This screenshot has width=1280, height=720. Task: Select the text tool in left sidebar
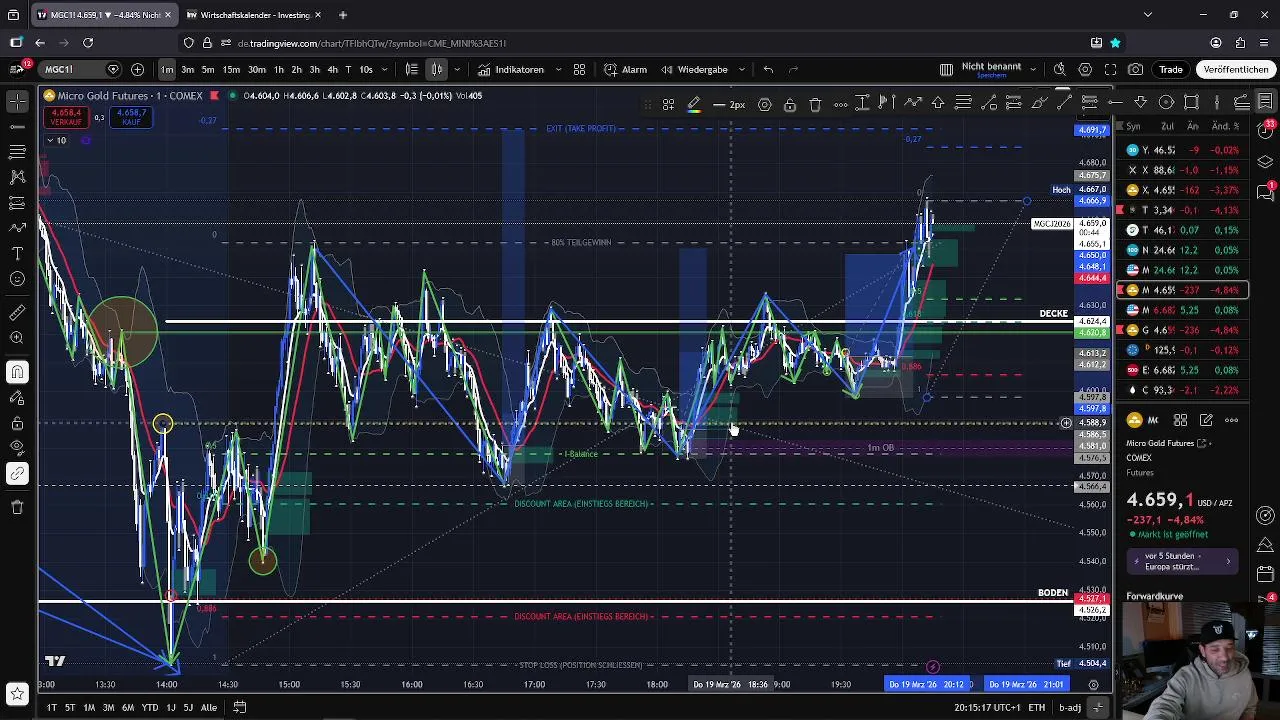tap(17, 253)
